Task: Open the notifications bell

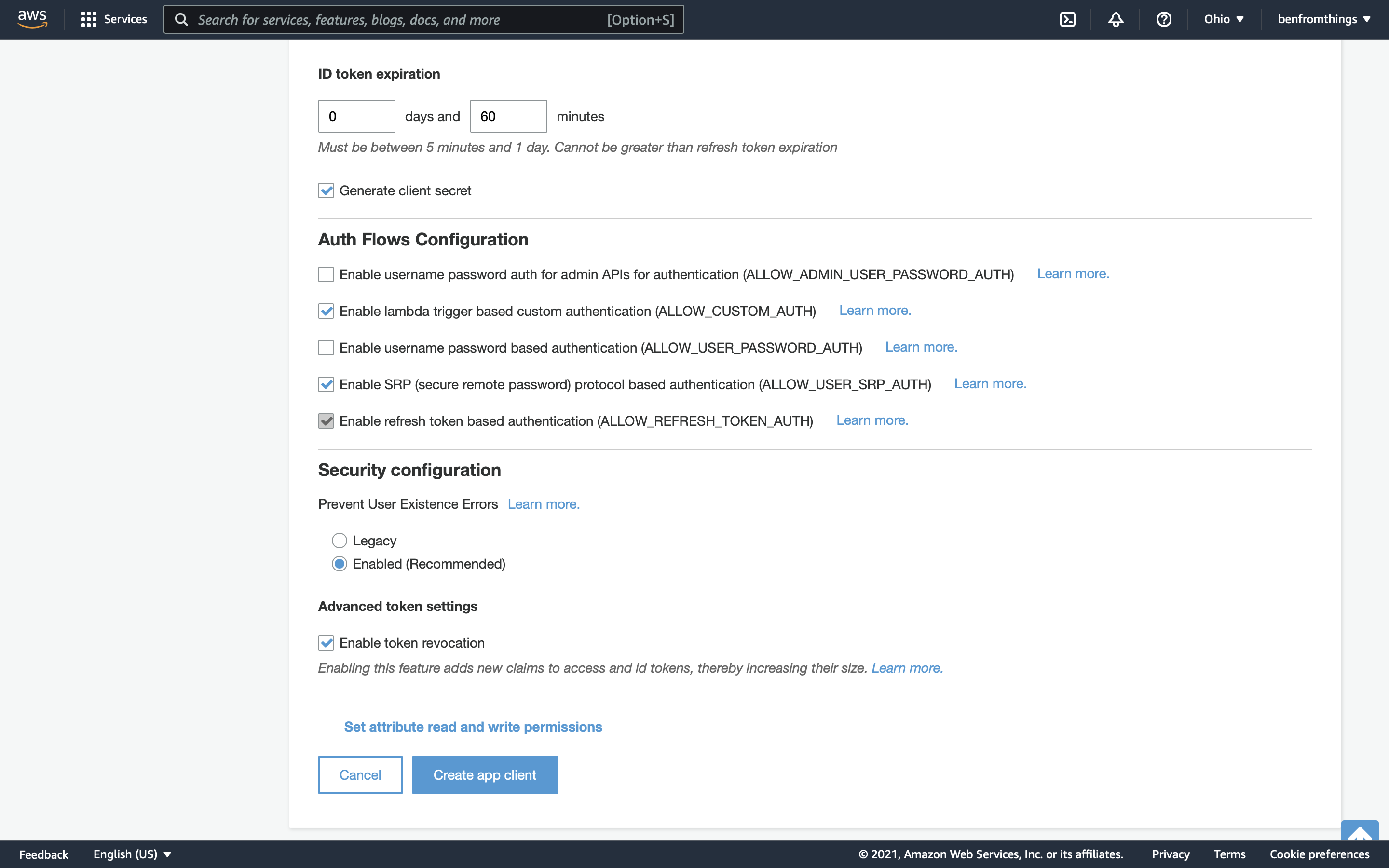Action: (x=1115, y=19)
